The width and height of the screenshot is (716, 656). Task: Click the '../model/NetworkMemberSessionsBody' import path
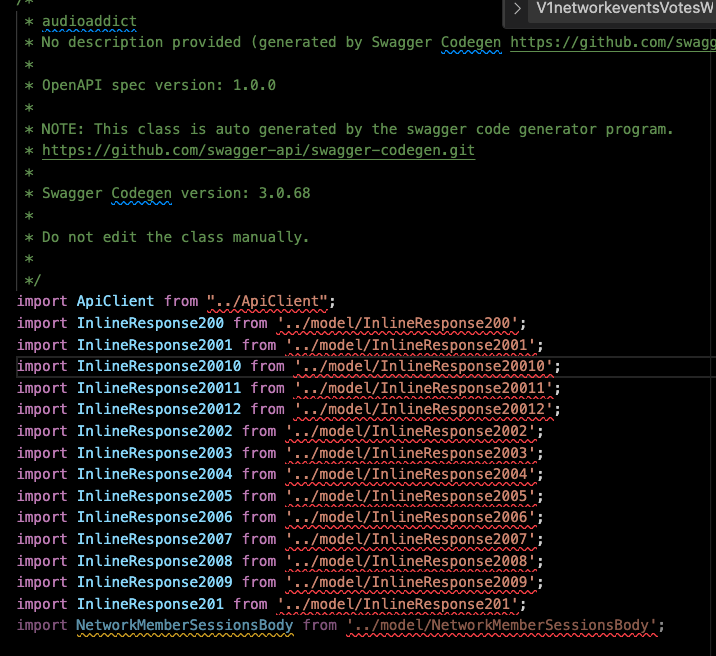(x=505, y=625)
